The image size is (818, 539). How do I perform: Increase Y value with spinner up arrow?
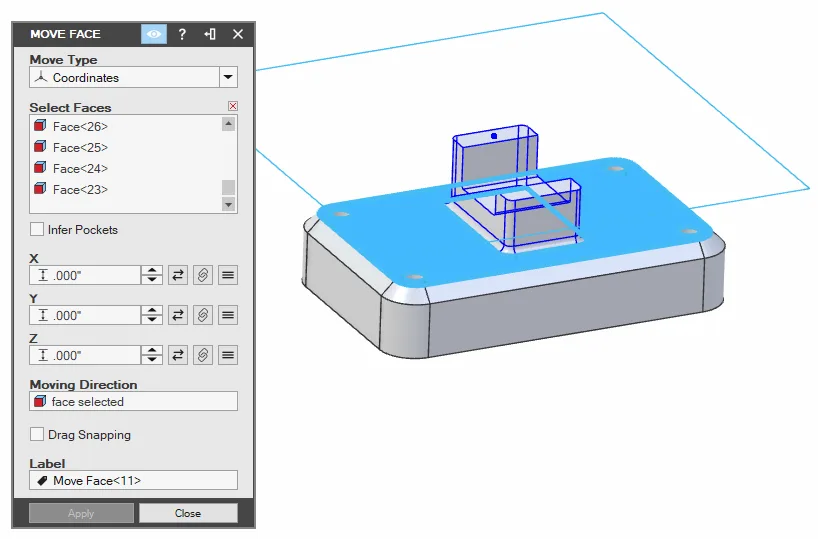152,310
